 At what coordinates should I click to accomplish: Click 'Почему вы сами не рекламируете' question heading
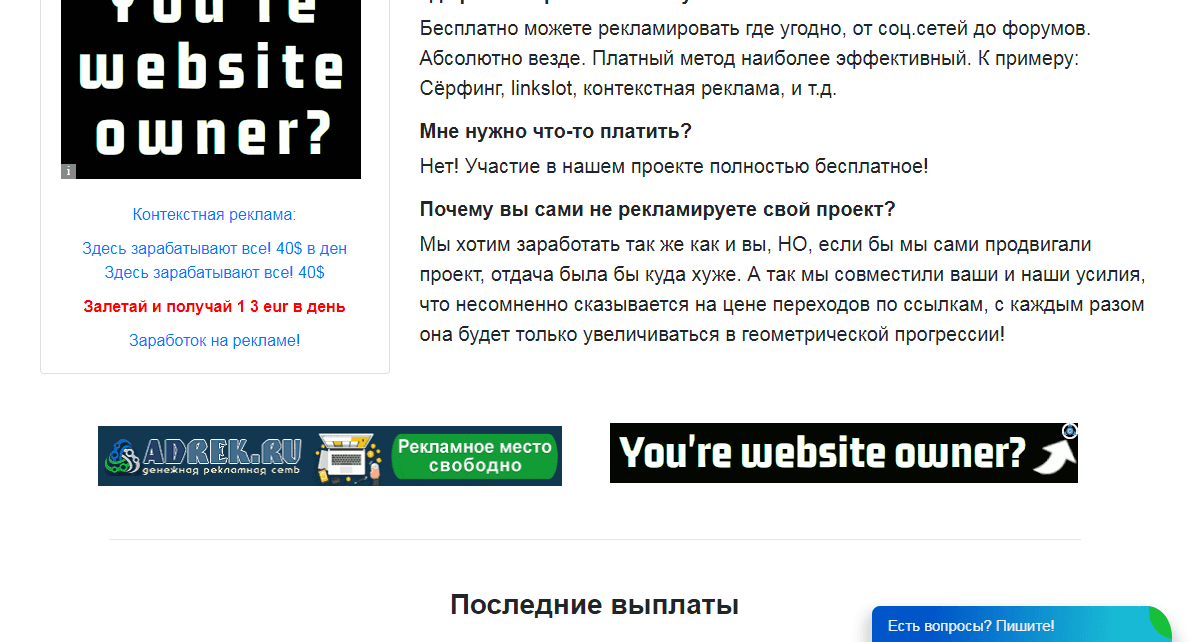tap(657, 209)
